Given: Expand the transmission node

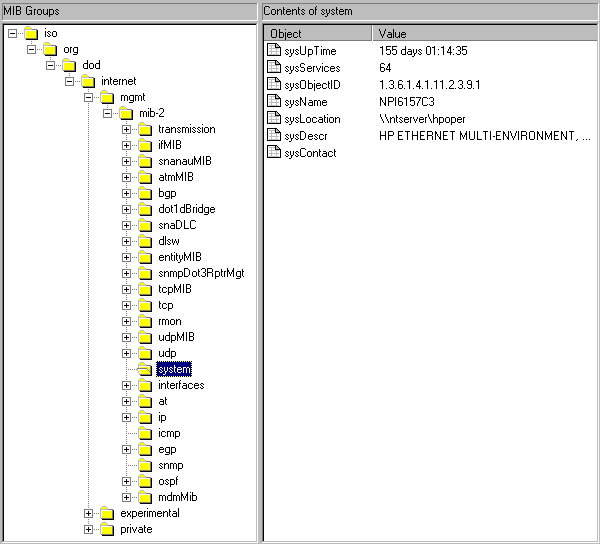Looking at the screenshot, I should (126, 130).
